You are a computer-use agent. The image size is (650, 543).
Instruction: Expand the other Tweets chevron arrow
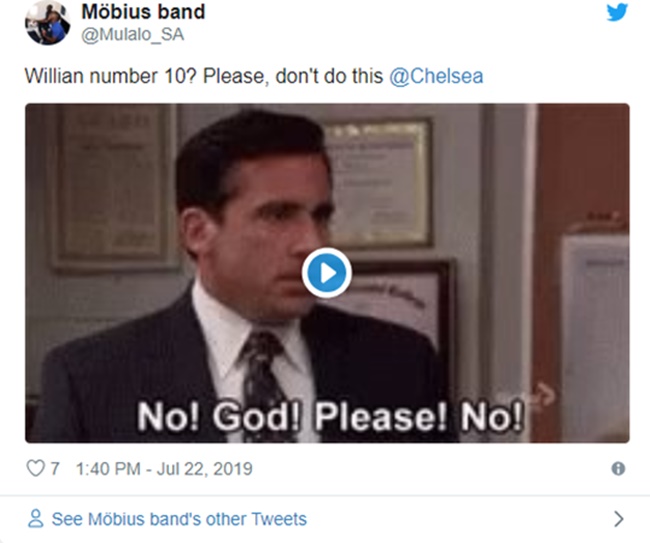point(618,519)
